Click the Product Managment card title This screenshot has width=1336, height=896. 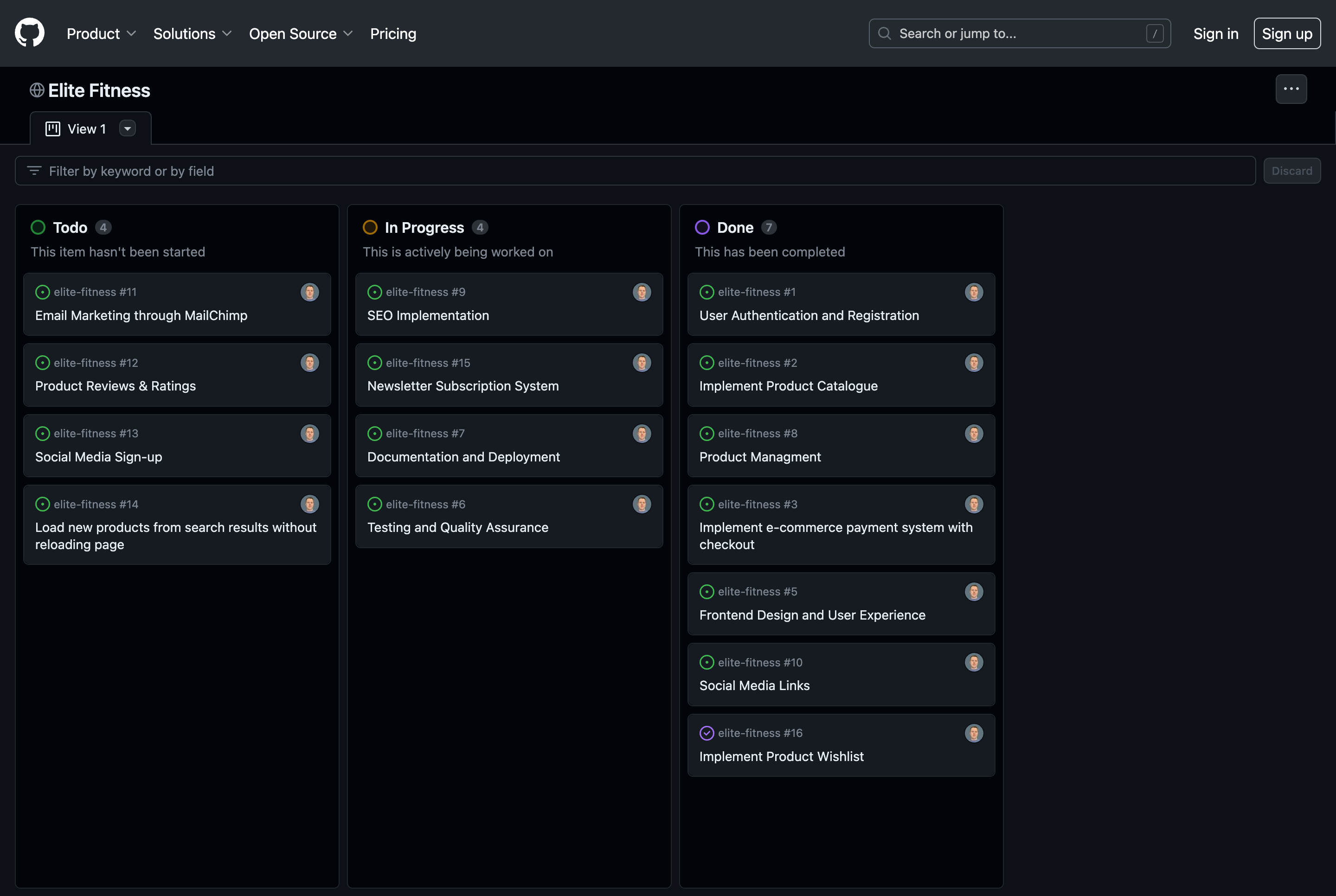tap(760, 456)
